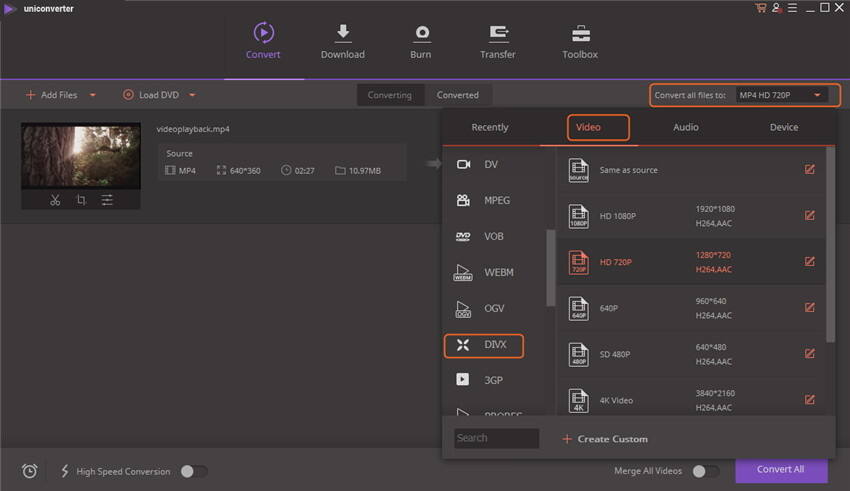Choose the 4K Video preset

pos(691,398)
